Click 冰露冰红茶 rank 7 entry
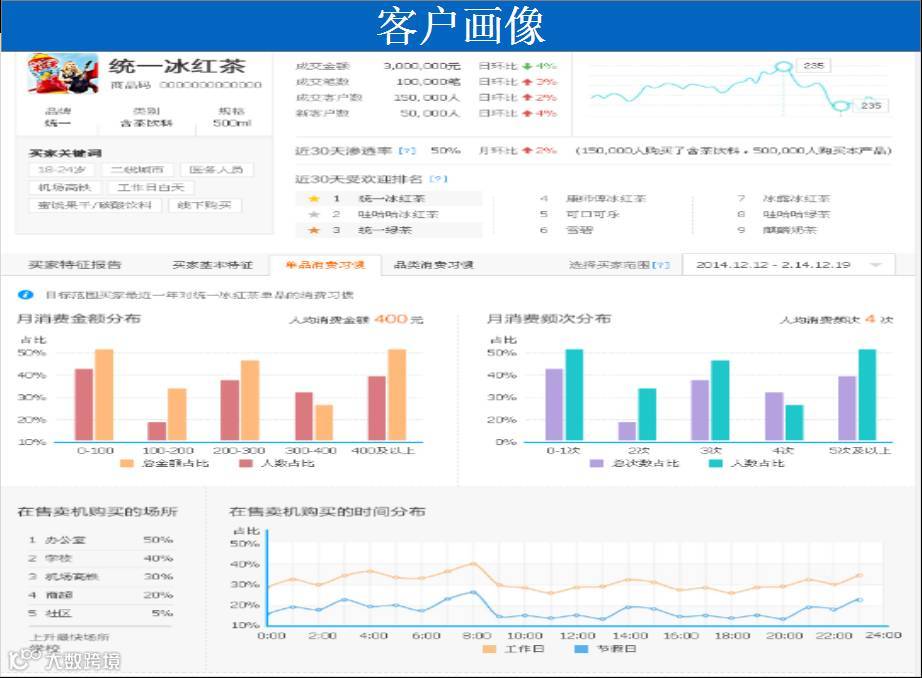This screenshot has height=678, width=922. tap(796, 199)
